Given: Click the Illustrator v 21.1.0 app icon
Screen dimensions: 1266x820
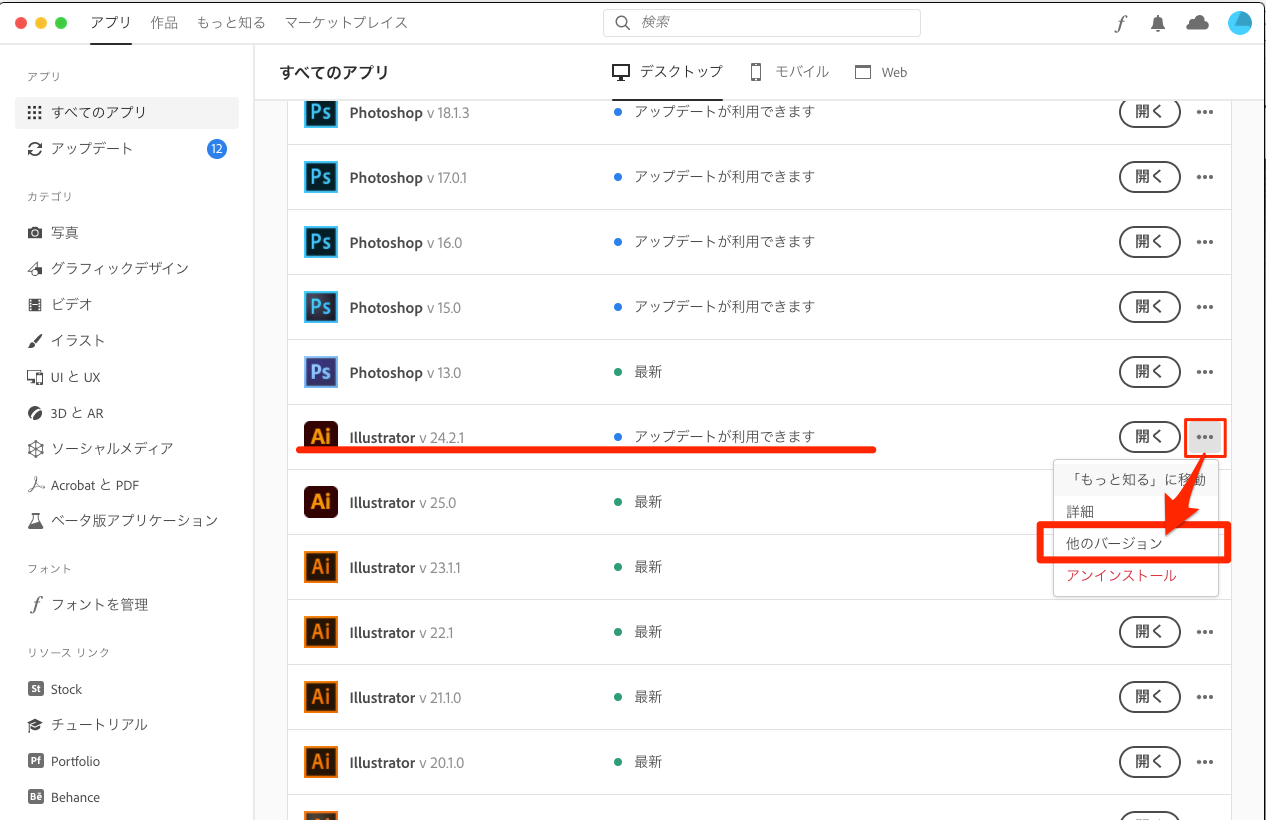Looking at the screenshot, I should [x=320, y=697].
